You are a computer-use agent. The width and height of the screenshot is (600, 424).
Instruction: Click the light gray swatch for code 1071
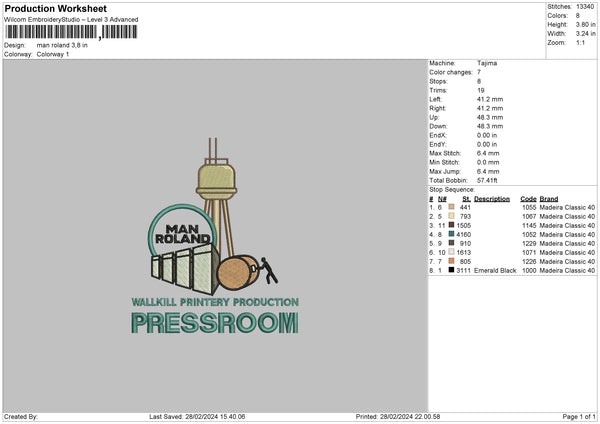click(x=452, y=252)
